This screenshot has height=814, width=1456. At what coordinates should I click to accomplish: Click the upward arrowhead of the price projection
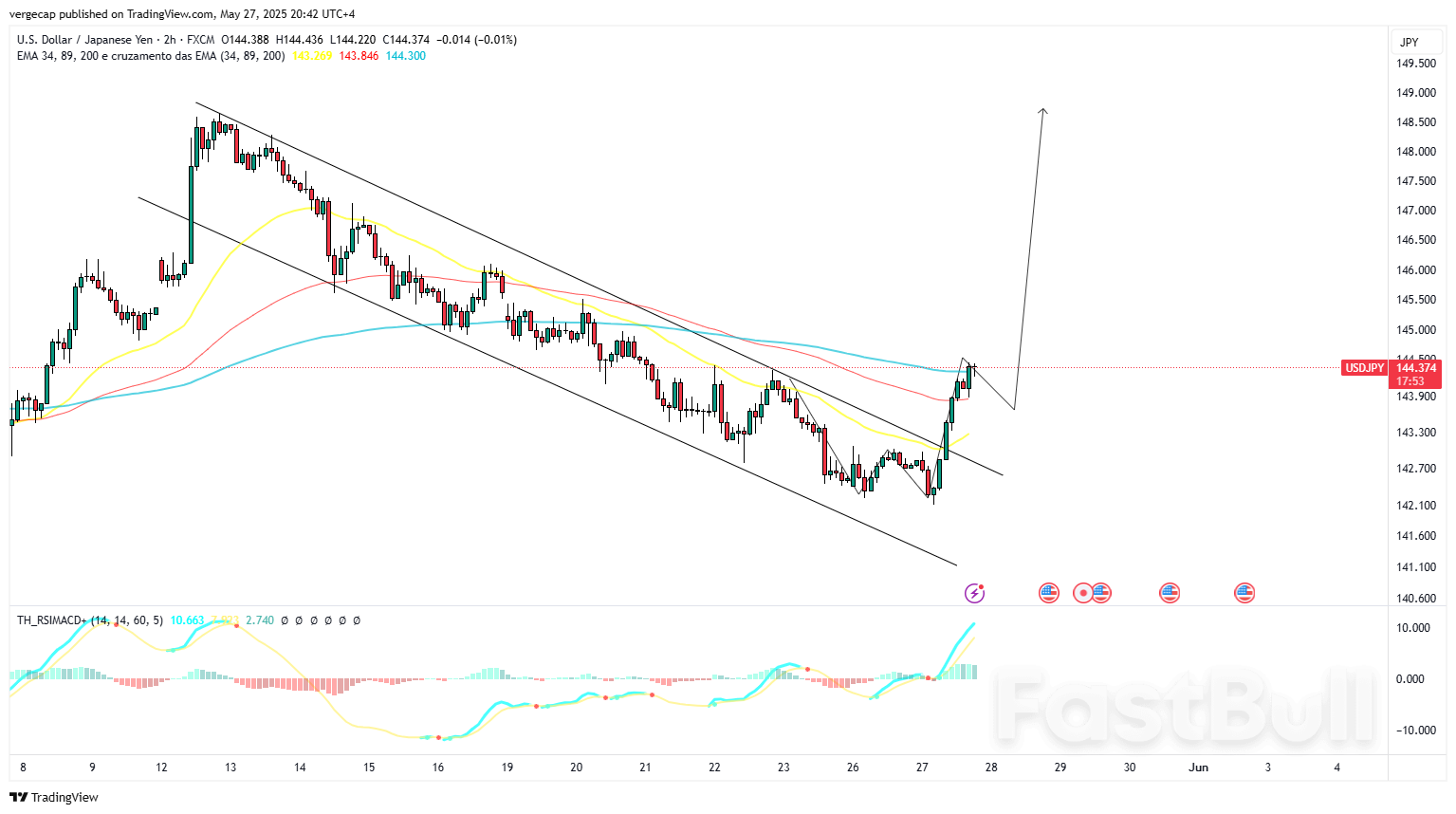tap(1043, 112)
